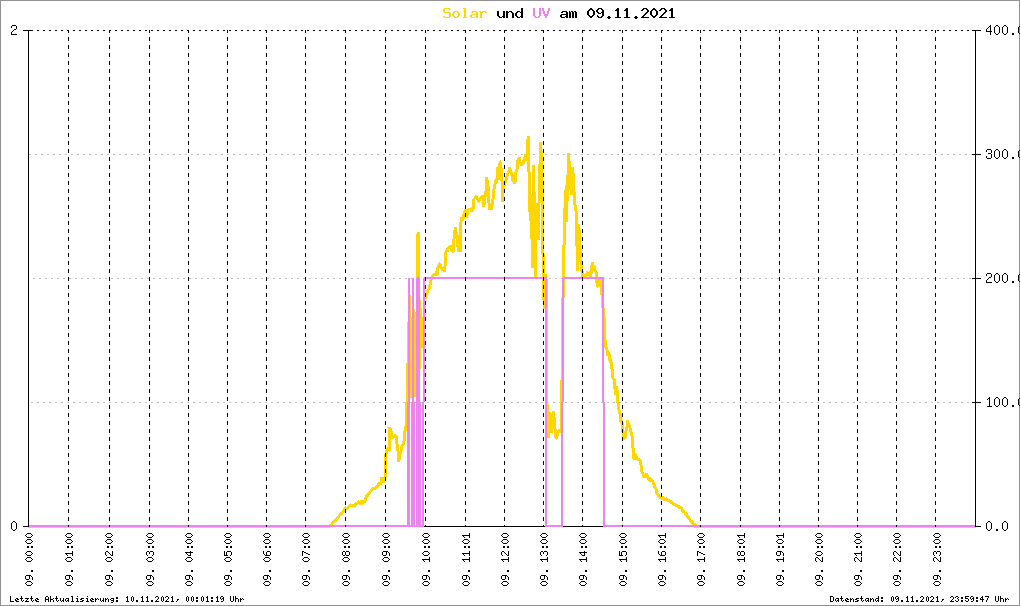The height and width of the screenshot is (606, 1020).
Task: Click the "09. 00:00" time axis label
Action: 29,560
